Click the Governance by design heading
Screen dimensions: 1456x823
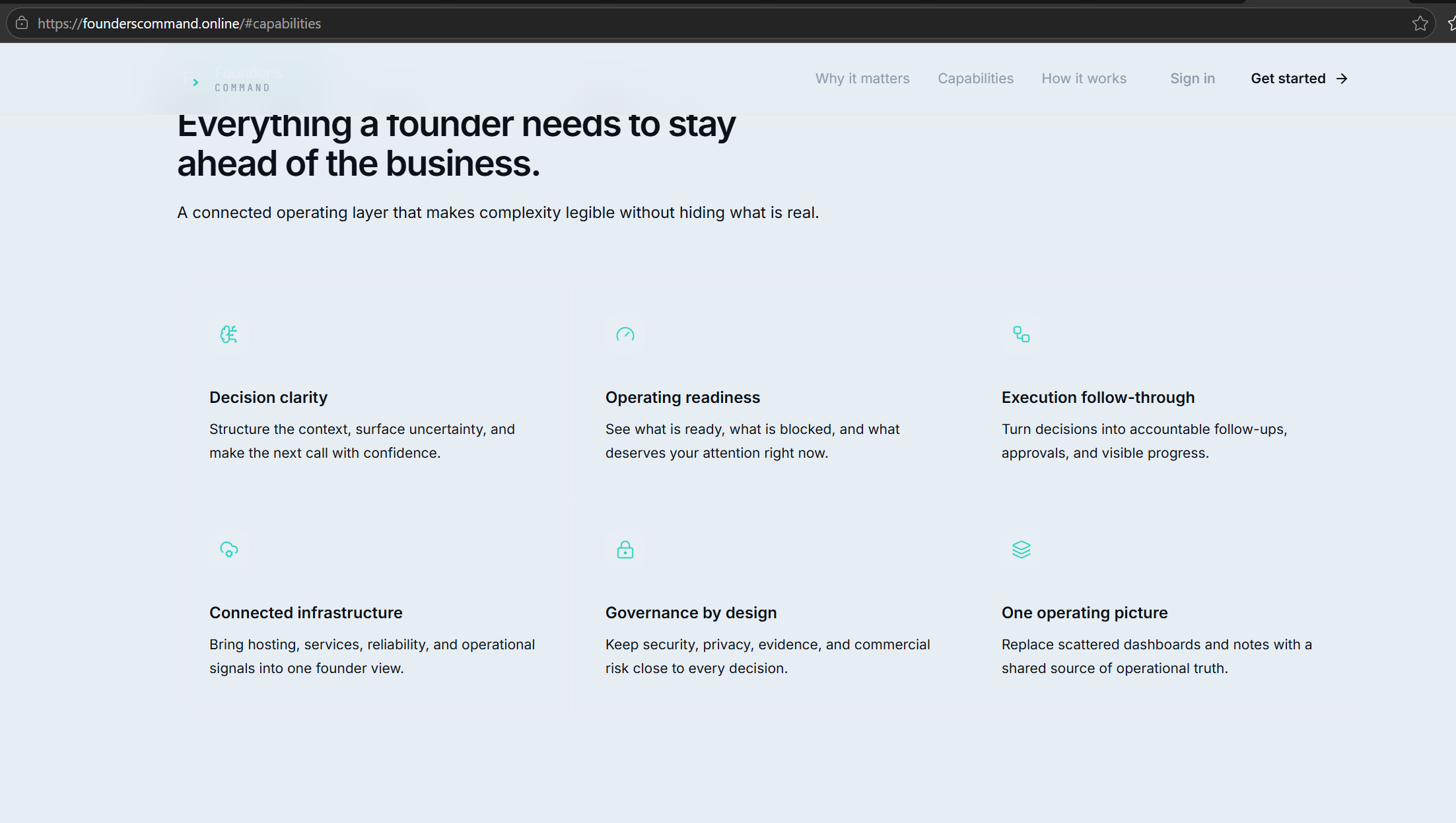691,613
